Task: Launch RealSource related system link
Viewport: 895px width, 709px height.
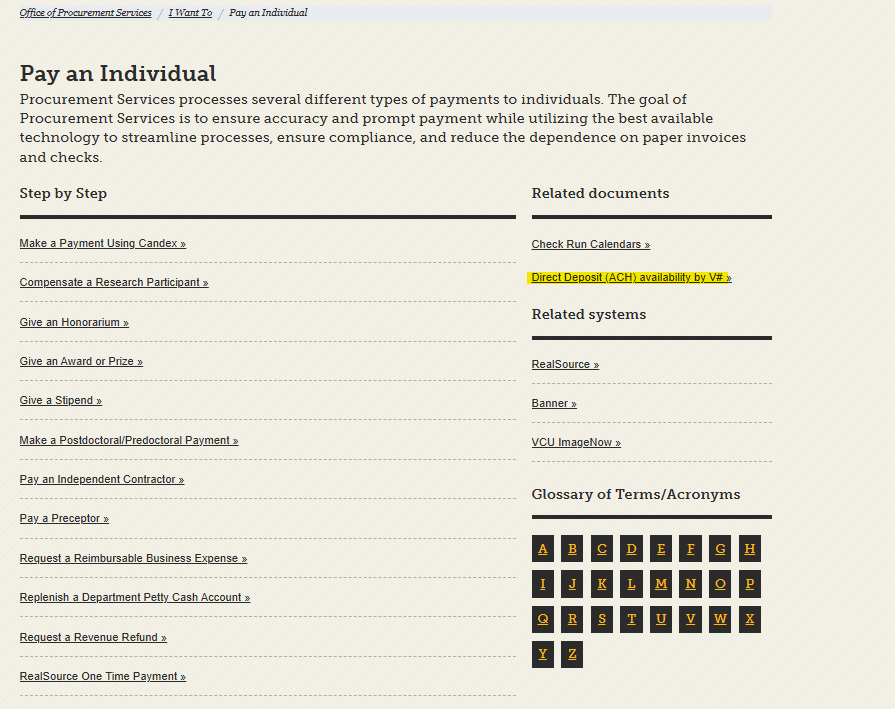Action: [x=565, y=365]
